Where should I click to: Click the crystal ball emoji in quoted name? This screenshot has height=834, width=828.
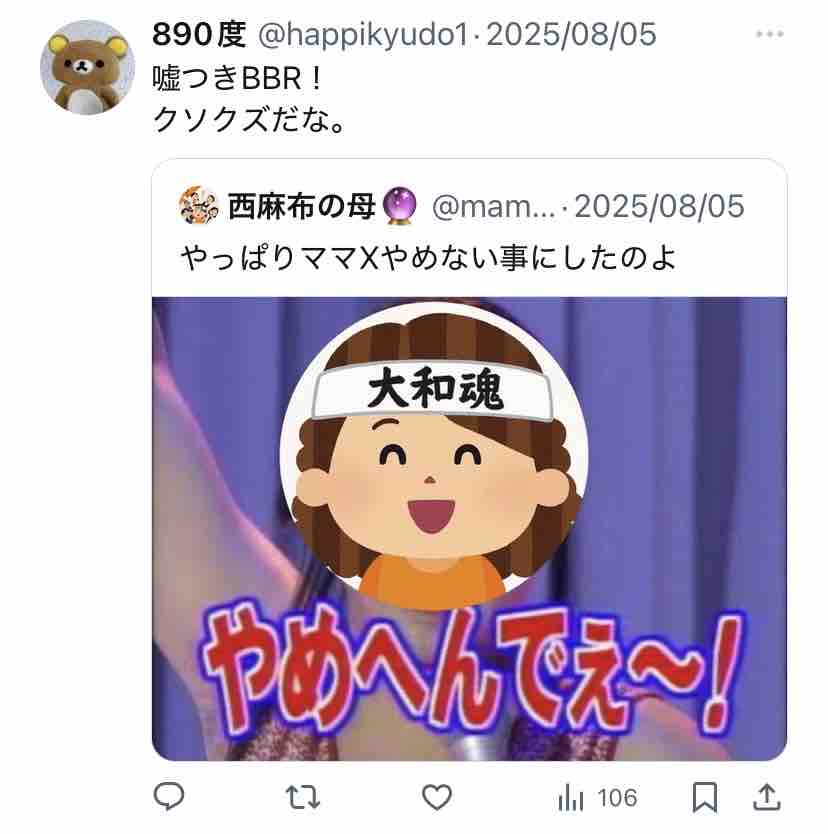click(x=398, y=205)
